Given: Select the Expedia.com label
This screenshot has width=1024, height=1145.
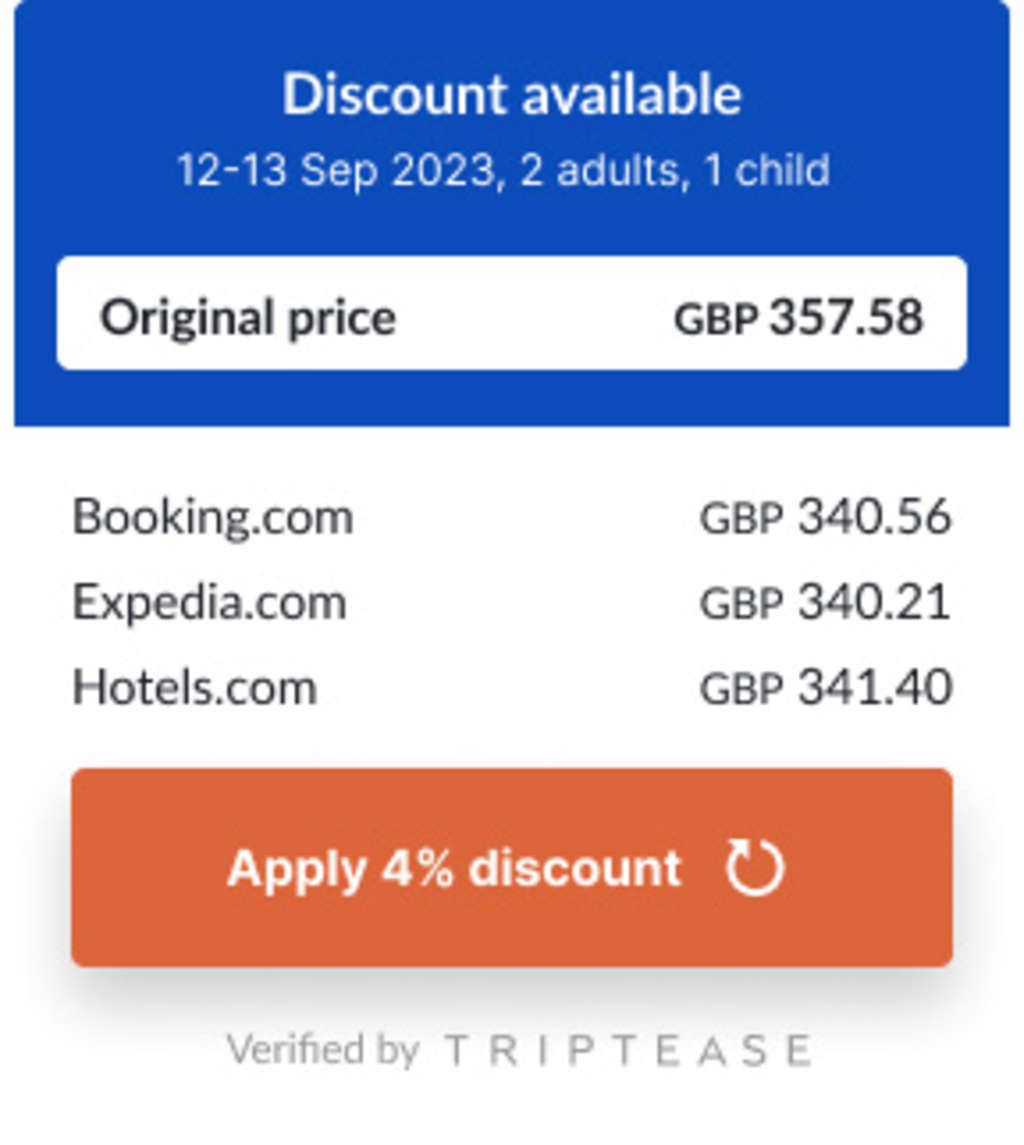Looking at the screenshot, I should pos(209,603).
